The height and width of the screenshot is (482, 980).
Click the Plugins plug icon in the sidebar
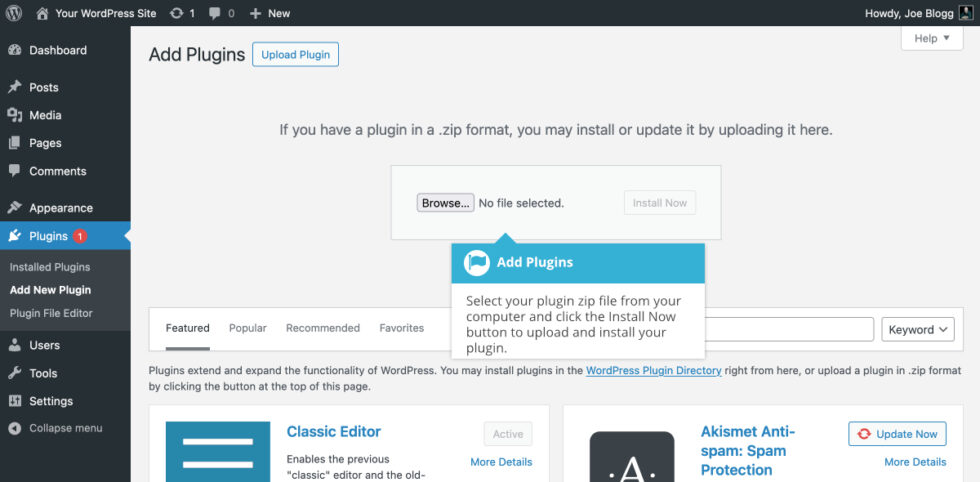15,236
